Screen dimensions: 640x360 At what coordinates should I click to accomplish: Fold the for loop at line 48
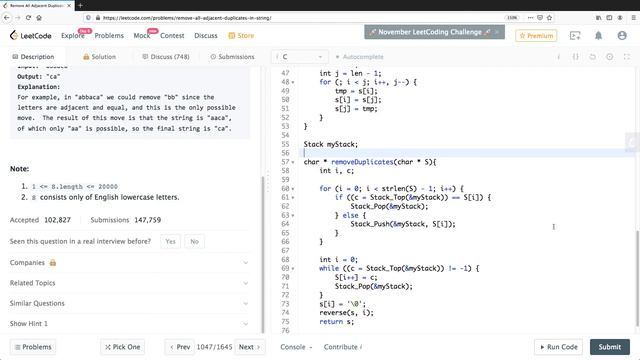click(x=293, y=82)
